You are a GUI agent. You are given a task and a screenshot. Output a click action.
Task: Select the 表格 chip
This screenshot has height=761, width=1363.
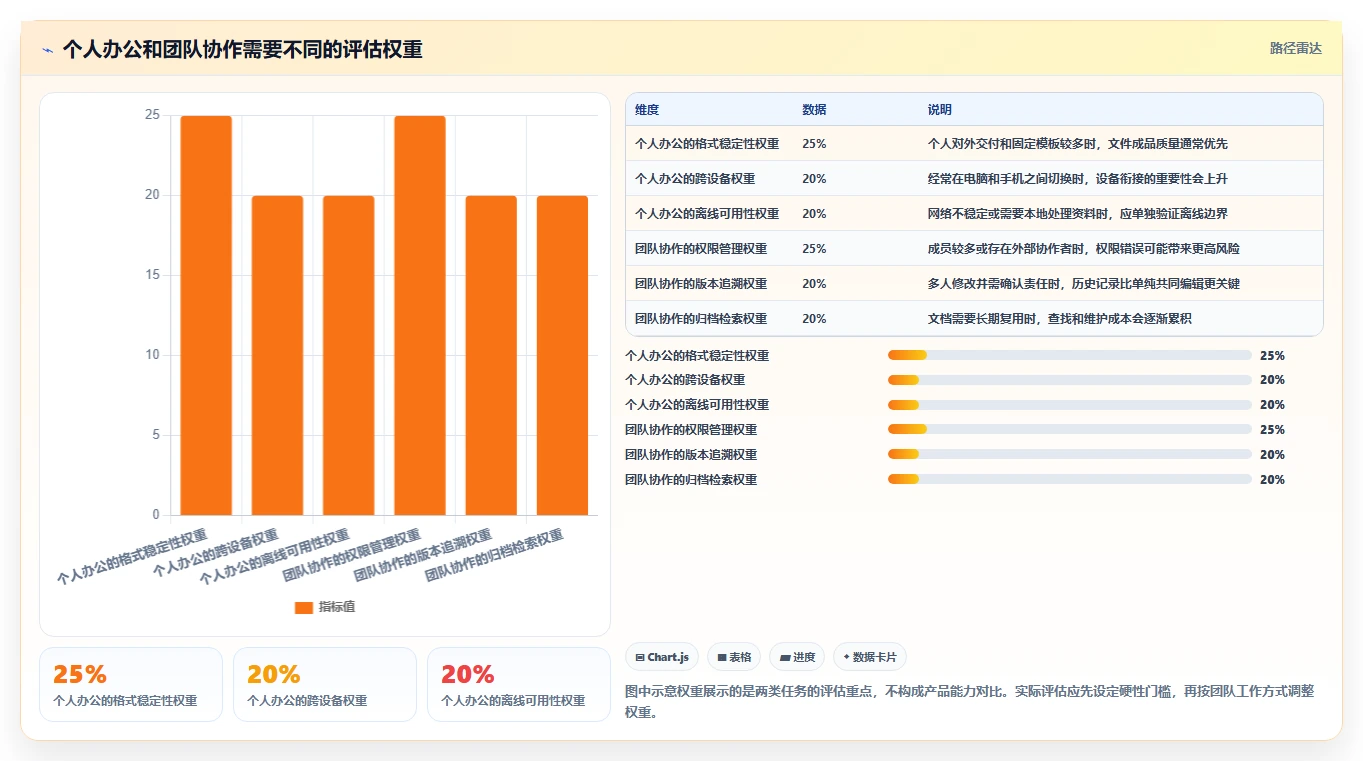click(x=734, y=657)
